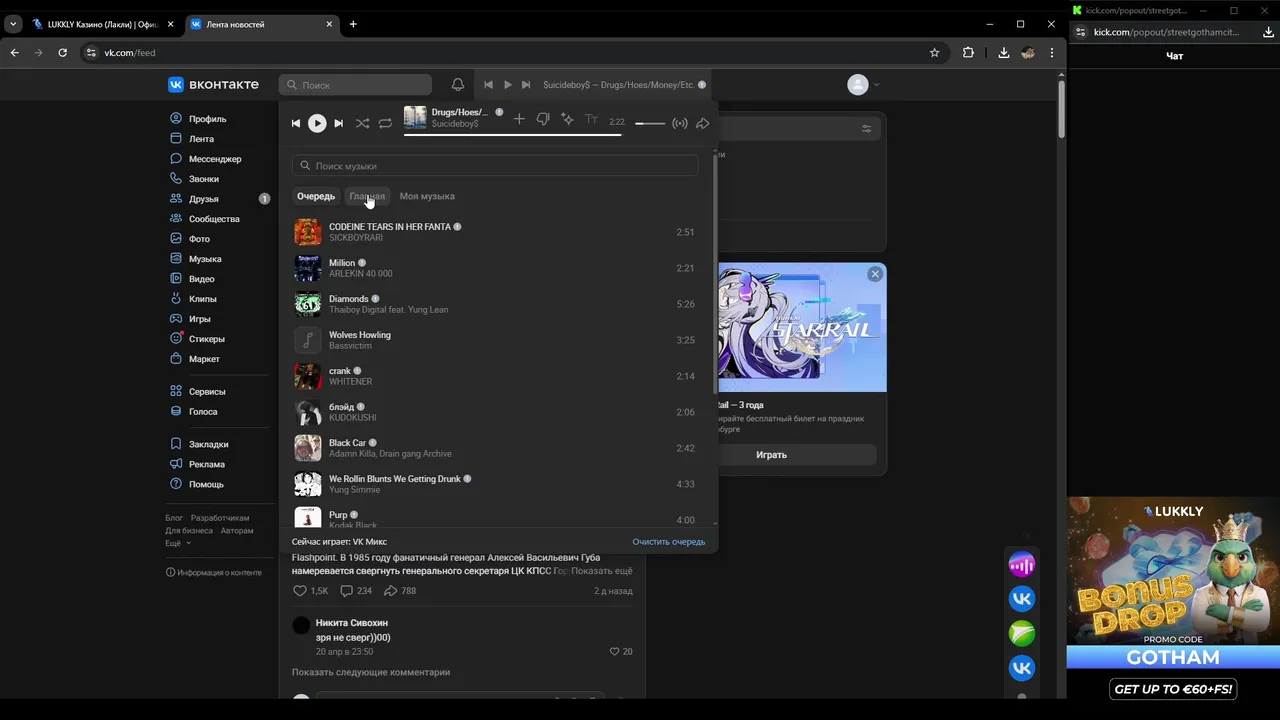
Task: Open Закладки in the sidebar
Action: click(208, 444)
